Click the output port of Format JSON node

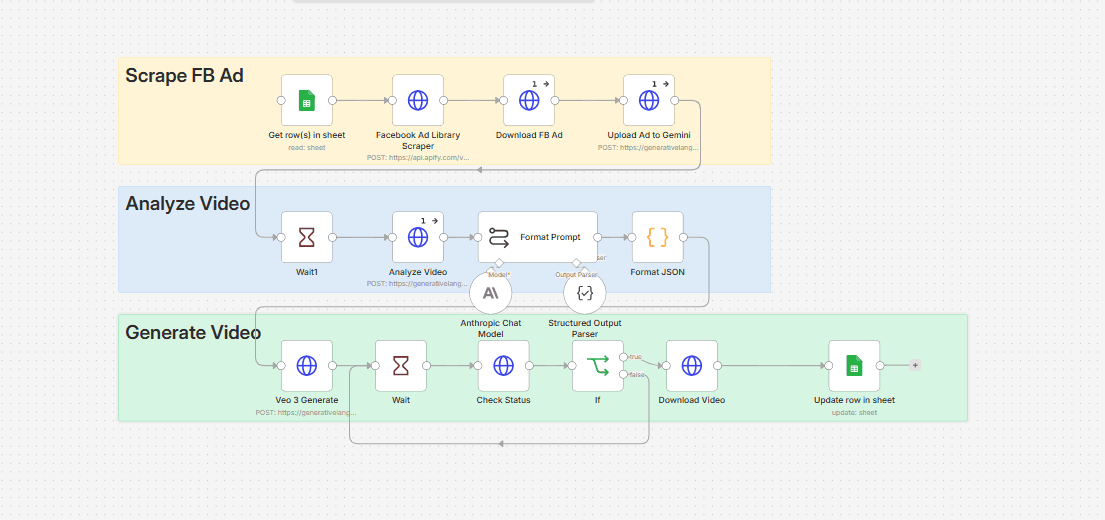click(683, 237)
